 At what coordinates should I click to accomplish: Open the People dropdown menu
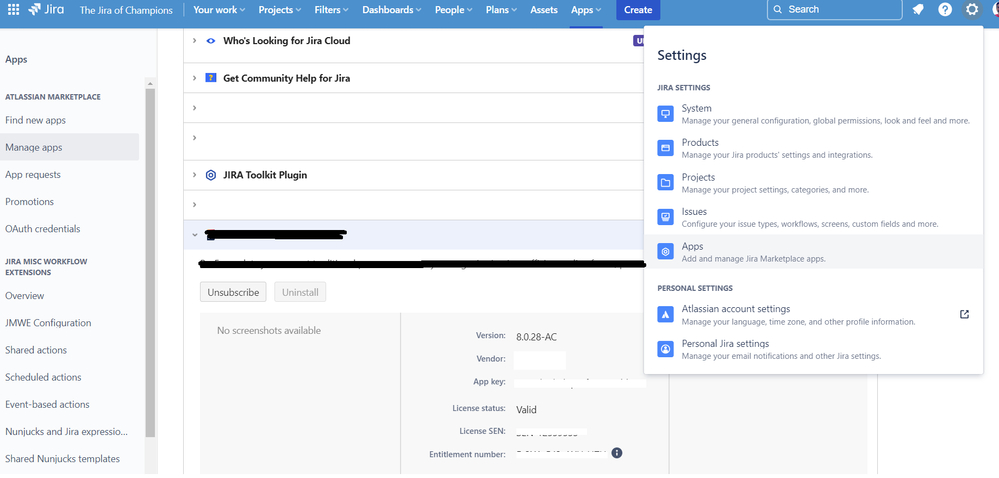454,10
